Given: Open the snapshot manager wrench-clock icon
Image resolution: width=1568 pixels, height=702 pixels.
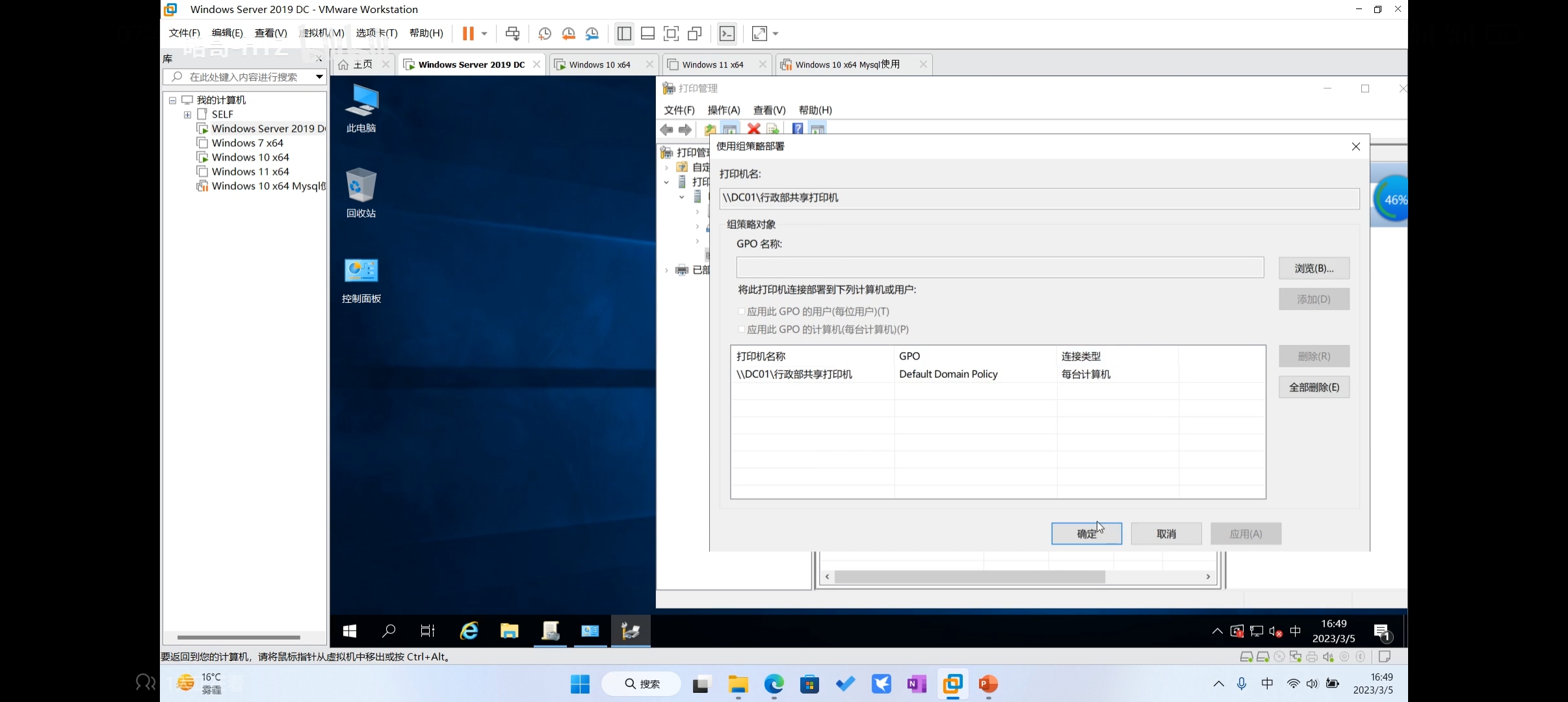Looking at the screenshot, I should [592, 34].
